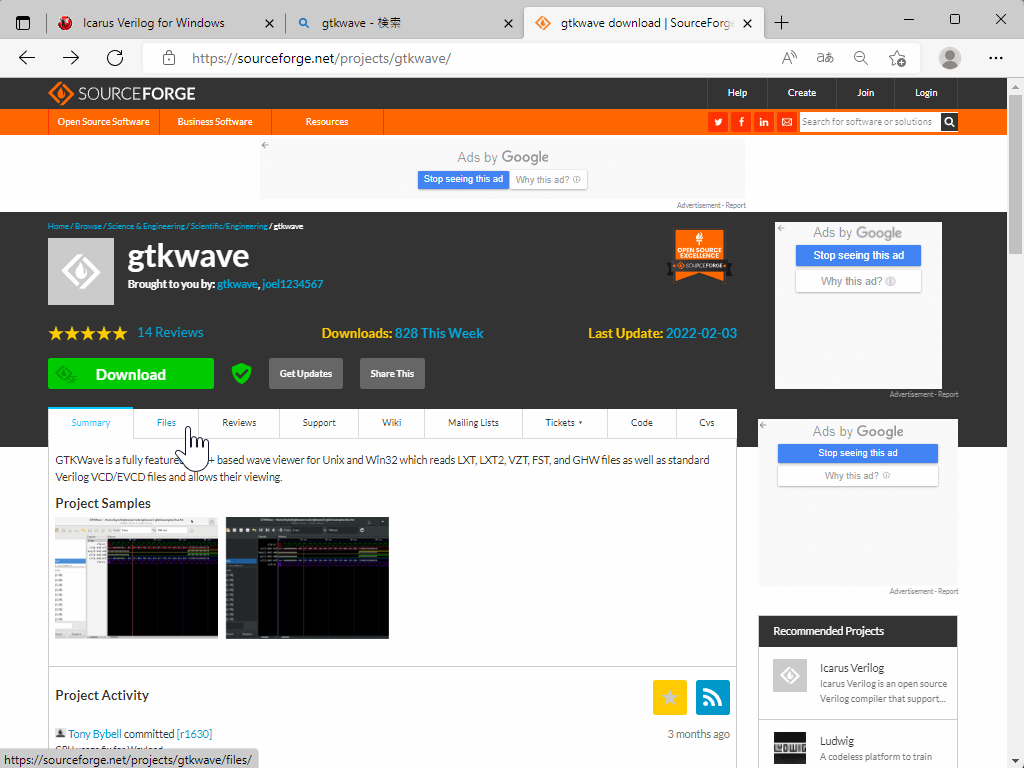Click the Share This button
Image resolution: width=1024 pixels, height=768 pixels.
pyautogui.click(x=392, y=374)
